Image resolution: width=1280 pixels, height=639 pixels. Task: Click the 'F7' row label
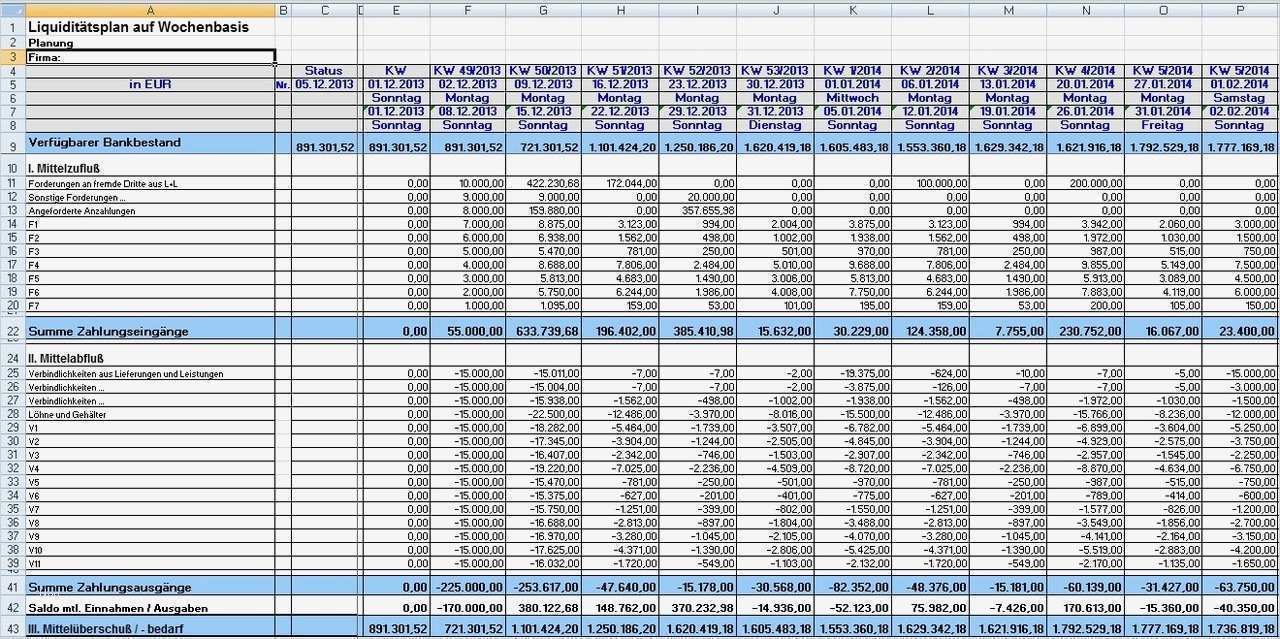(x=34, y=306)
